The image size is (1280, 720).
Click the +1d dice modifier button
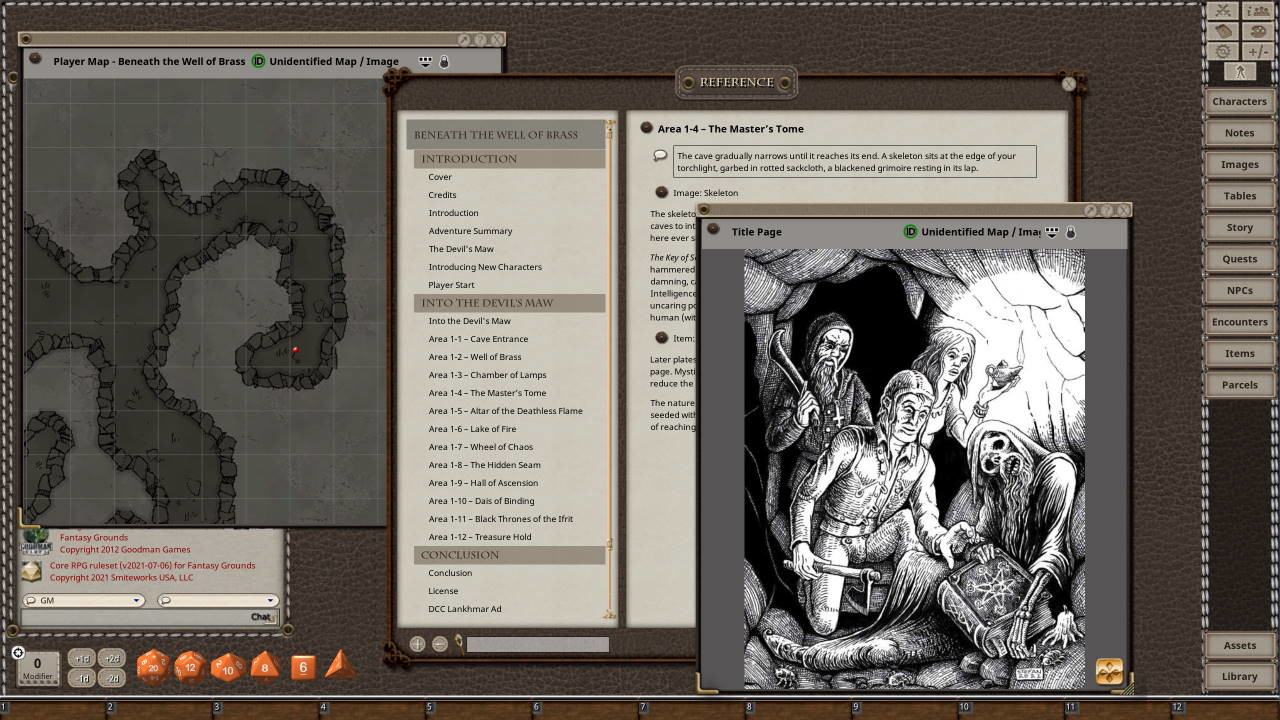click(84, 658)
